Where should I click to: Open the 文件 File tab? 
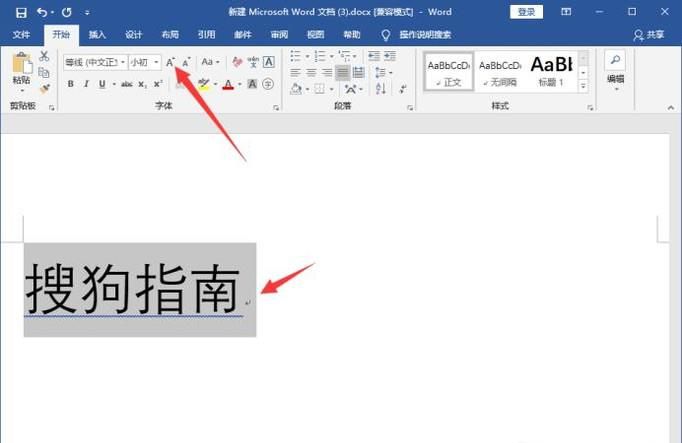coord(21,34)
